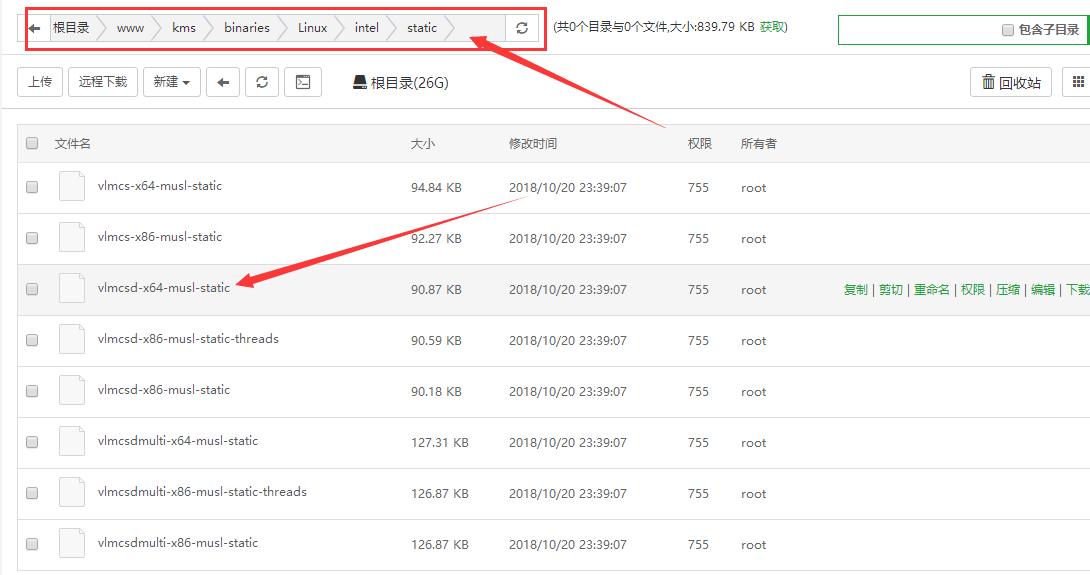
Task: Click the 远程下载 button
Action: pos(103,82)
